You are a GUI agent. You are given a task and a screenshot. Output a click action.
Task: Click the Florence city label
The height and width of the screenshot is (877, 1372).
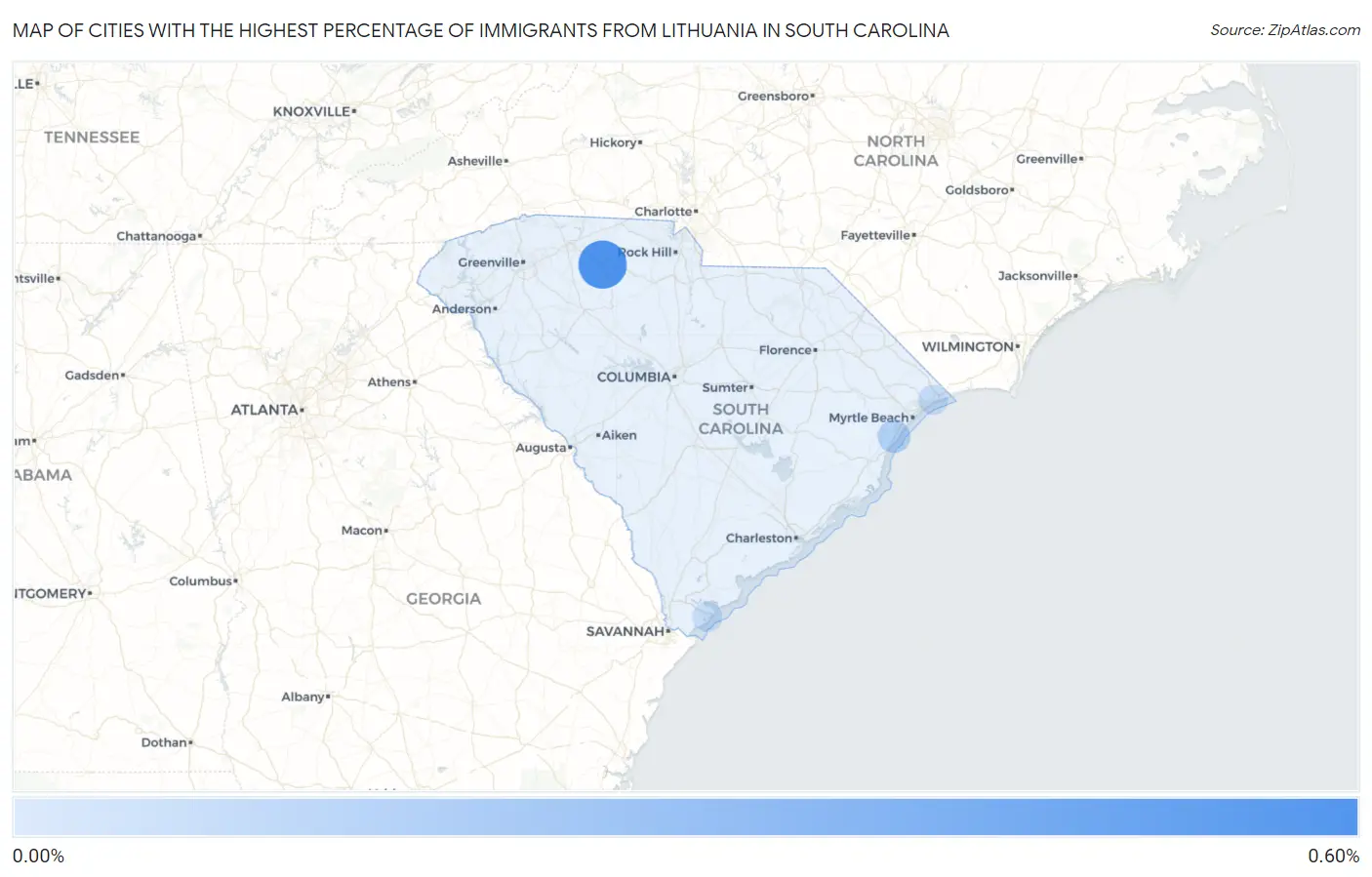click(786, 350)
